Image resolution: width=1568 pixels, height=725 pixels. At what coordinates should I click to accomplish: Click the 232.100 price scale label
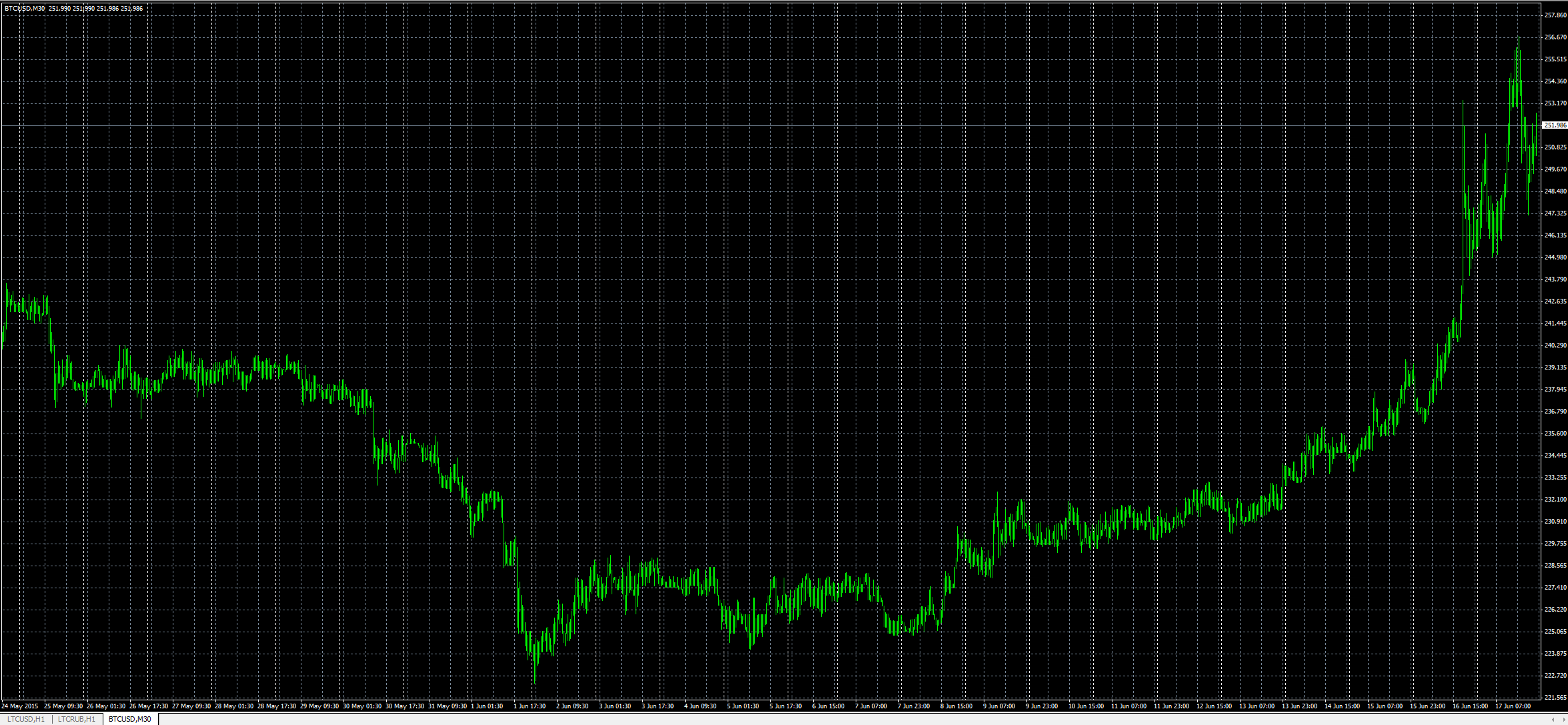[1555, 500]
